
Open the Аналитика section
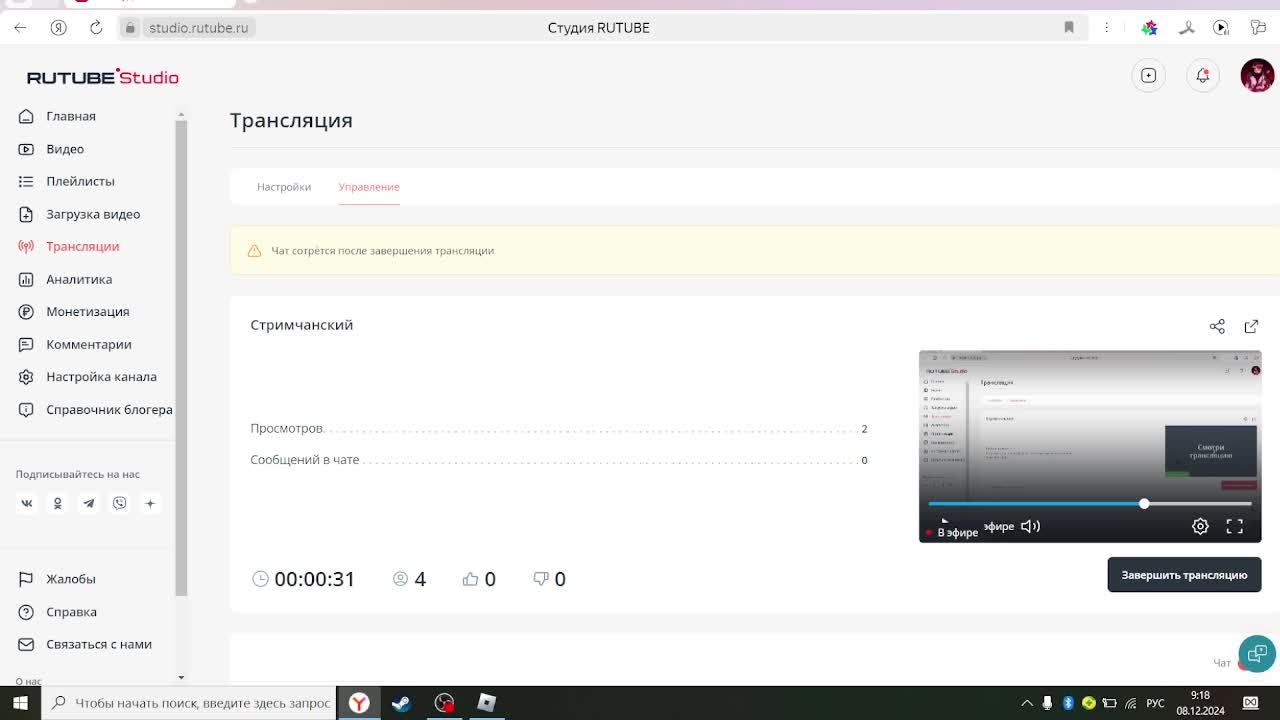tap(78, 279)
